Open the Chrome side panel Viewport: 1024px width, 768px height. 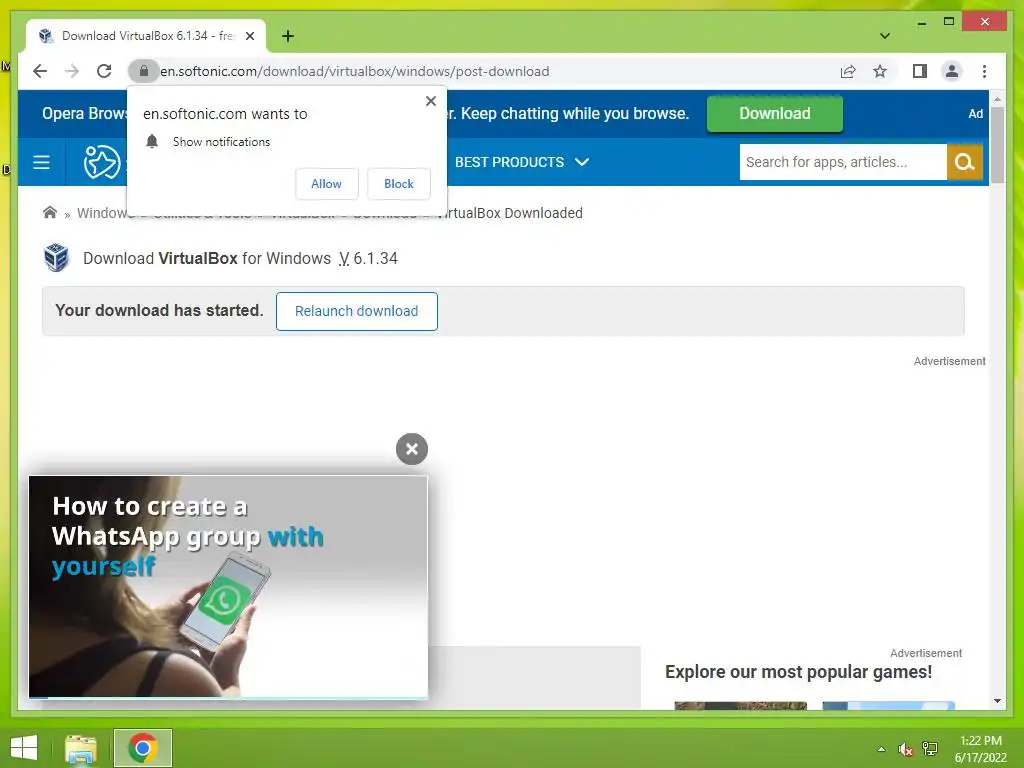(920, 71)
